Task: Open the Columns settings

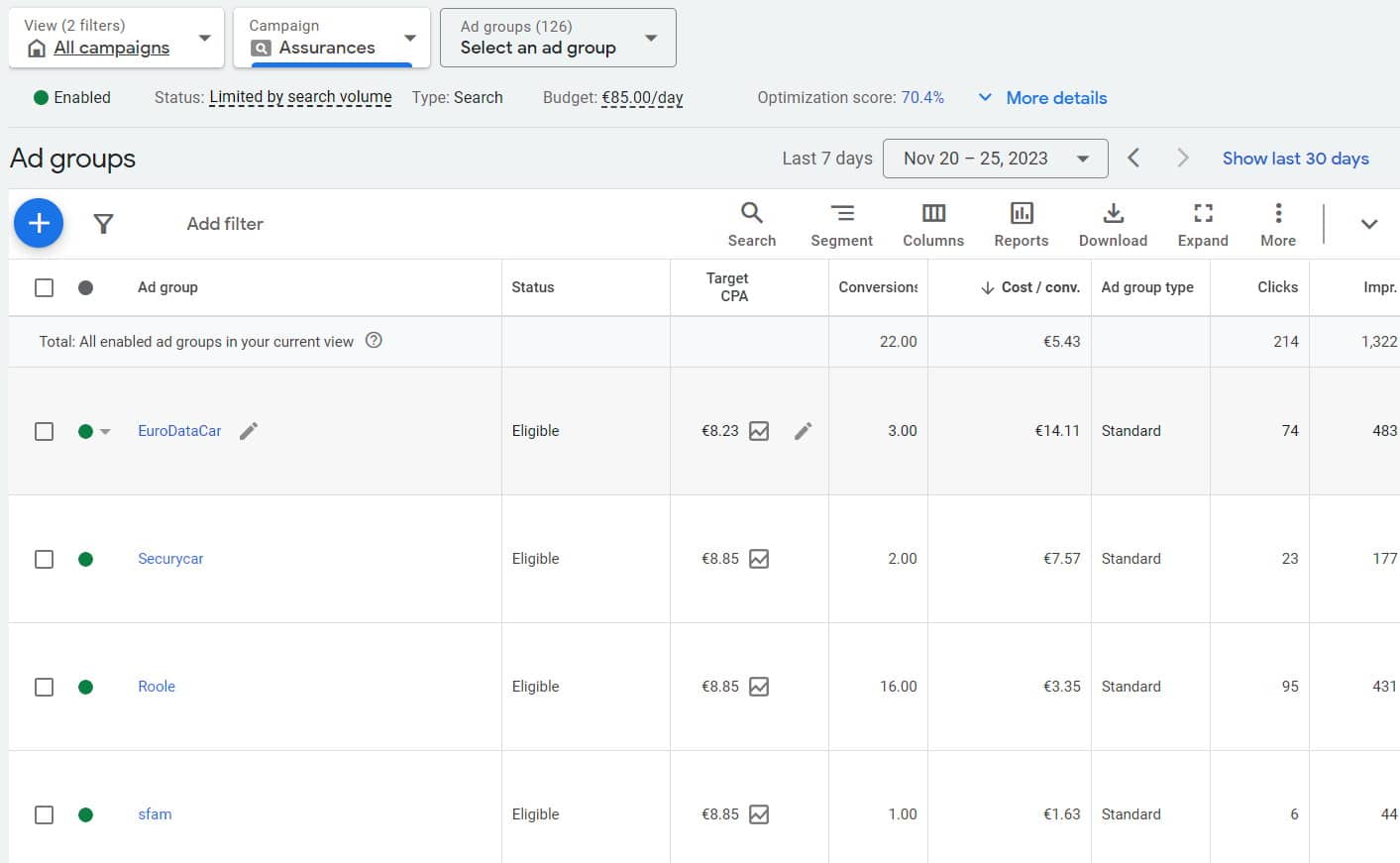Action: (933, 225)
